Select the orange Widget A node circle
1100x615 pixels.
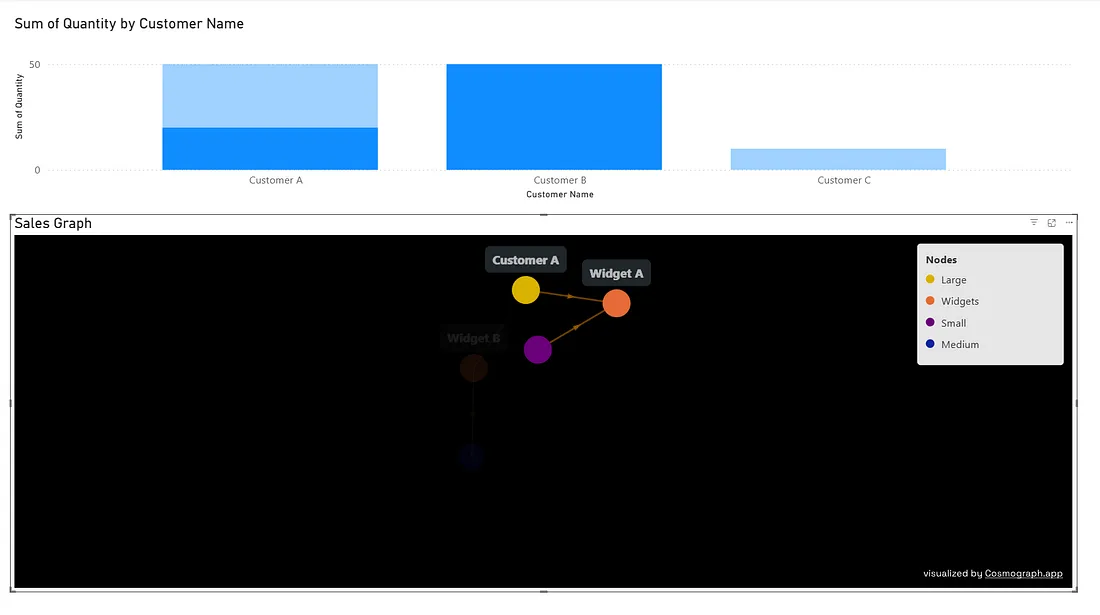point(617,303)
